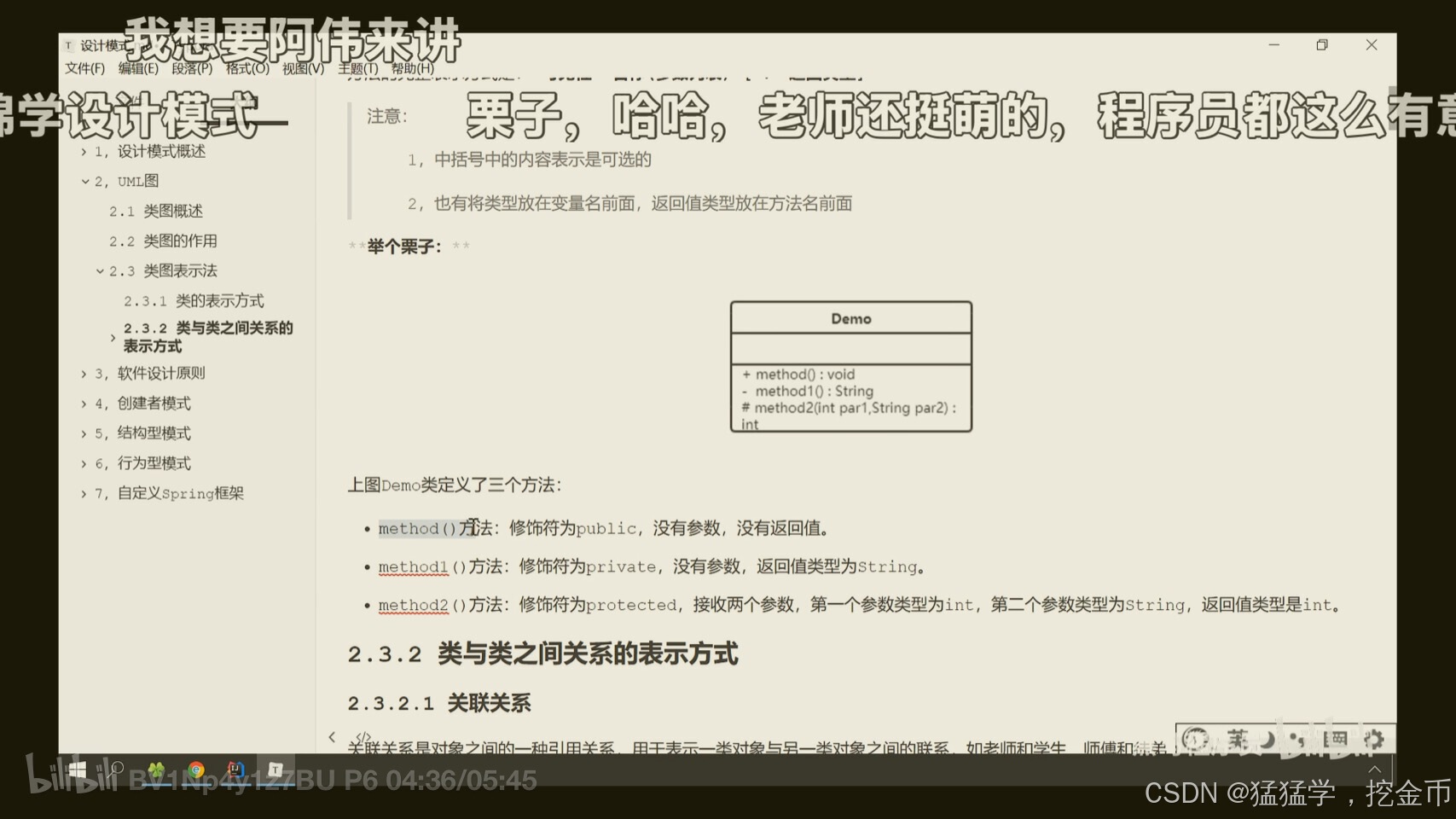Screen dimensions: 1456x819
Task: Hide the sidebar with the back chevron
Action: [332, 737]
